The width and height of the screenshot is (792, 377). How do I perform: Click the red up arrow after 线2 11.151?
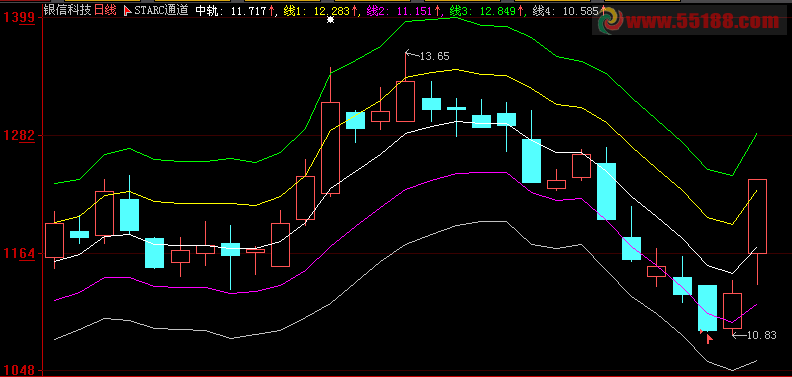pos(437,11)
